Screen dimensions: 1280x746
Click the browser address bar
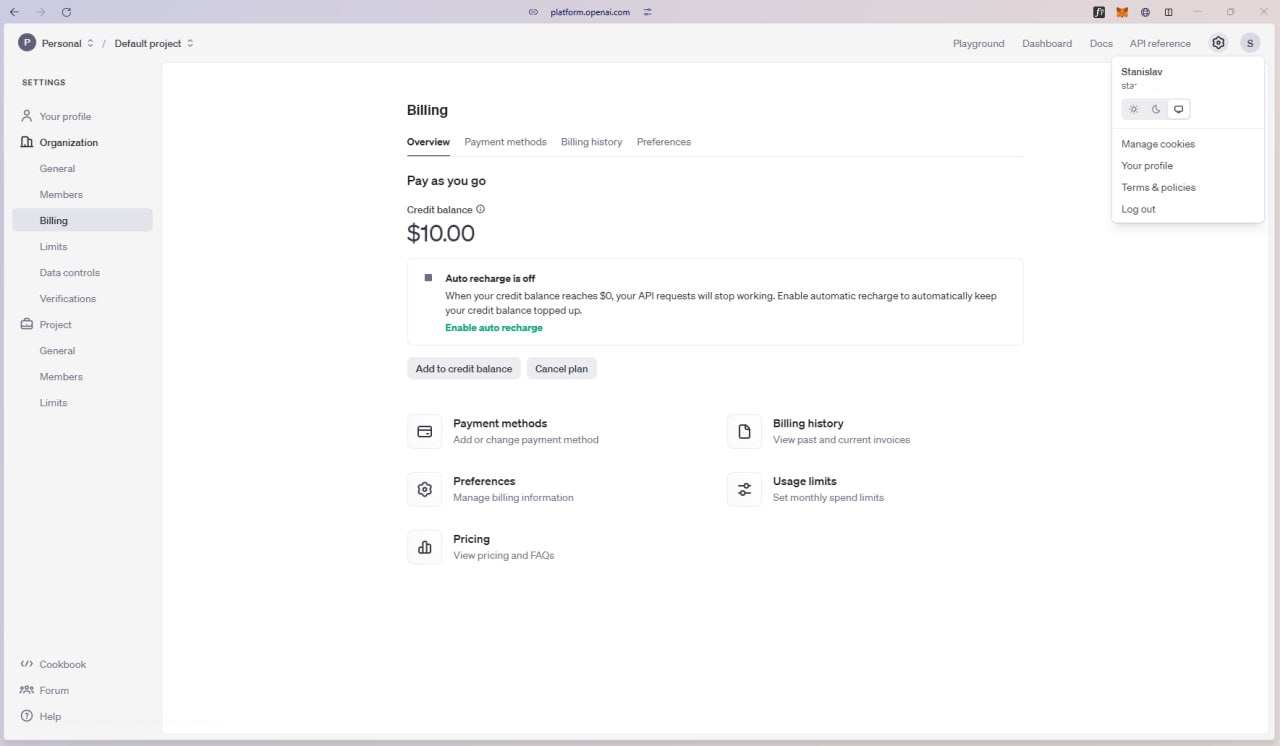click(x=590, y=12)
